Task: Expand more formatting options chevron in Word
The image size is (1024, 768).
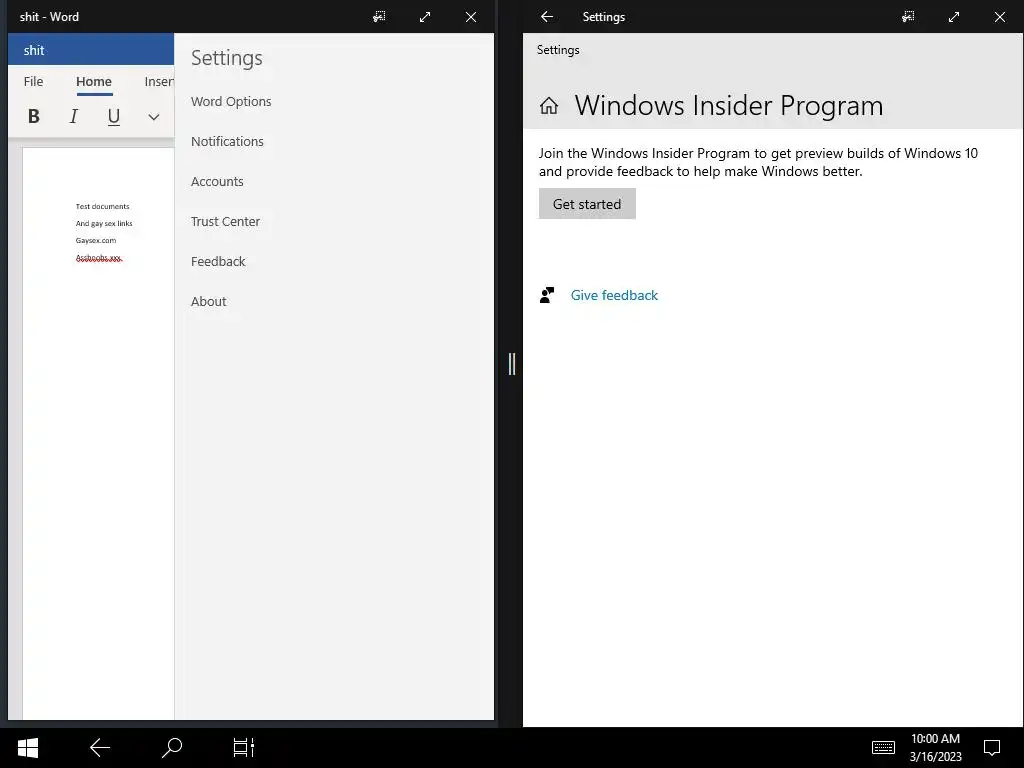Action: [153, 117]
